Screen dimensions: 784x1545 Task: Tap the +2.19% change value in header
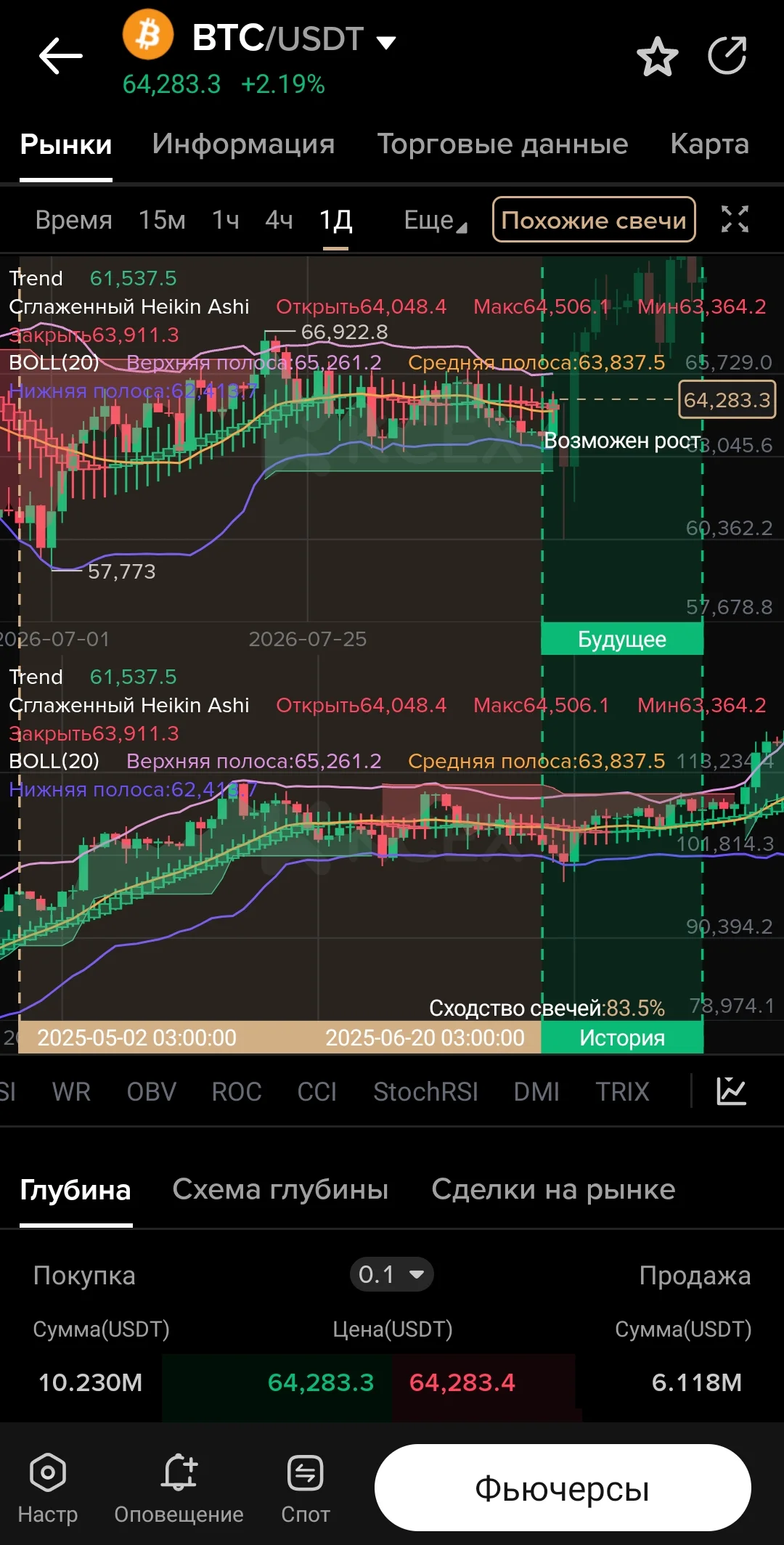[282, 84]
